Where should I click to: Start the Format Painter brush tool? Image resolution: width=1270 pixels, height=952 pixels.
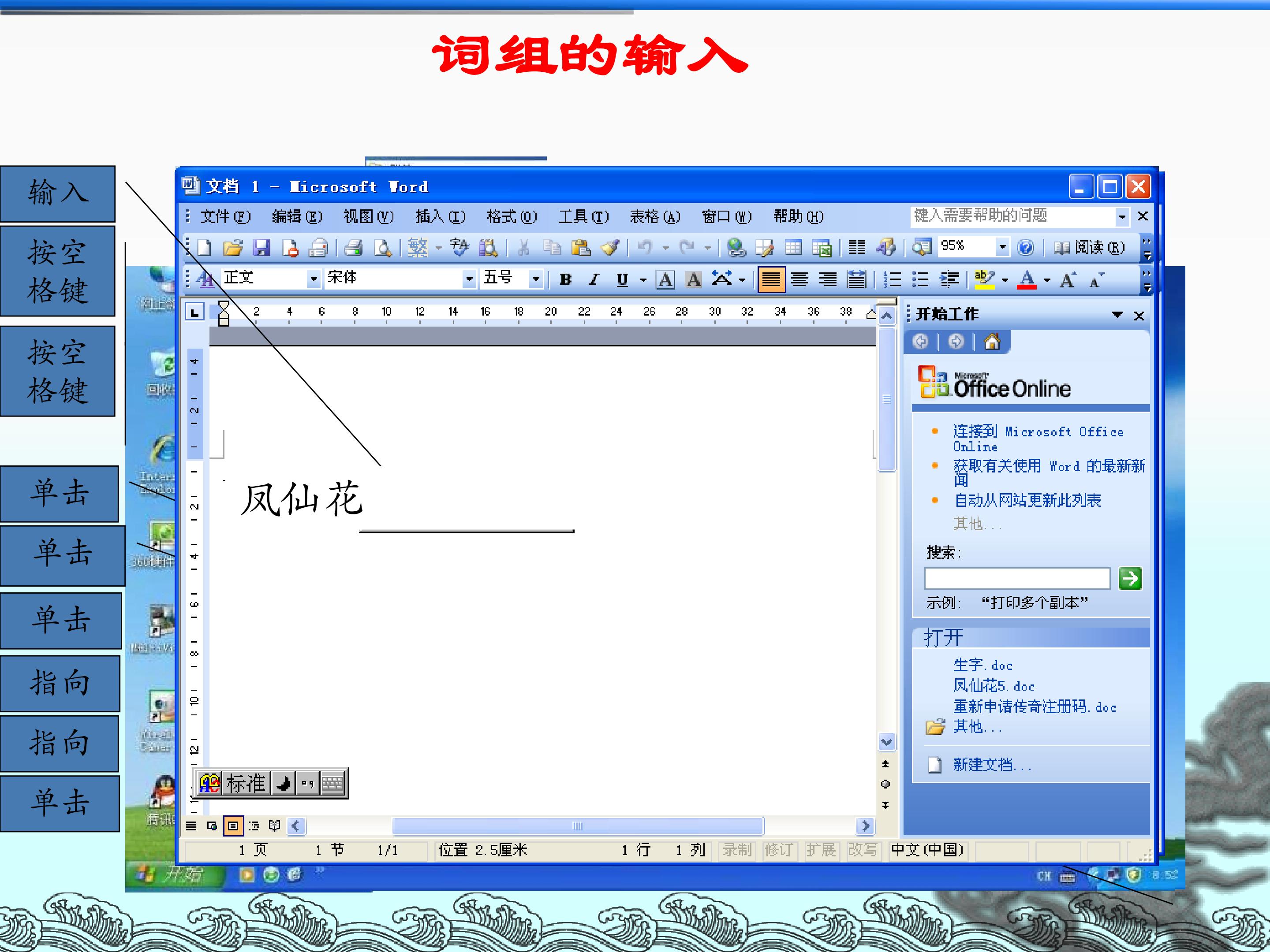[x=609, y=248]
